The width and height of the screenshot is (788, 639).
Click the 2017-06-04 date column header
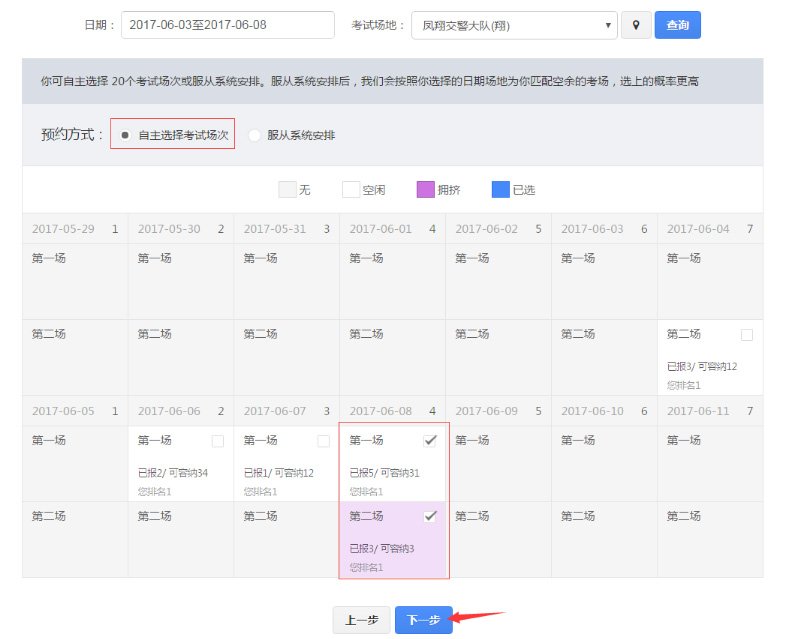(x=698, y=229)
